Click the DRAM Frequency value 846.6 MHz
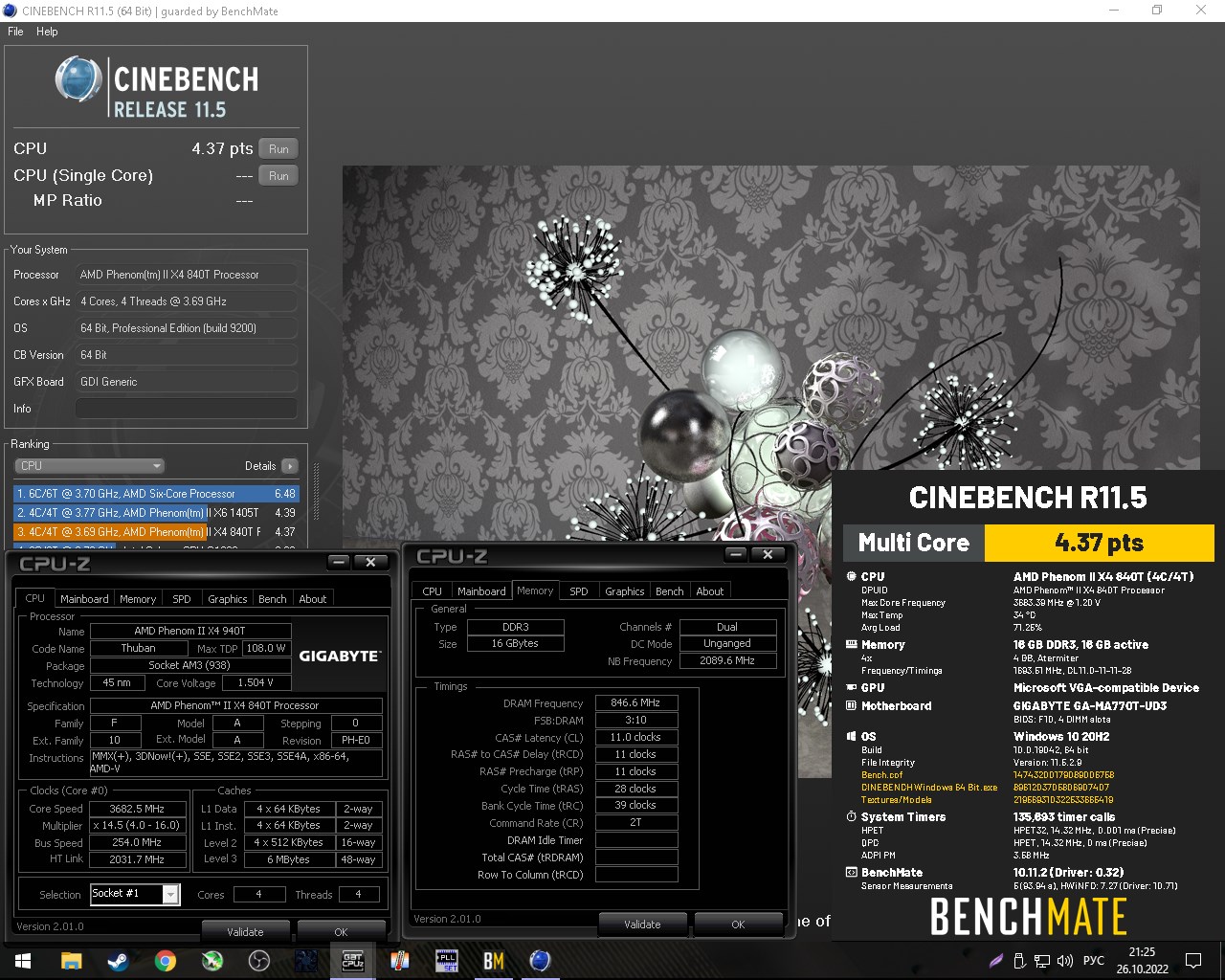 coord(636,702)
